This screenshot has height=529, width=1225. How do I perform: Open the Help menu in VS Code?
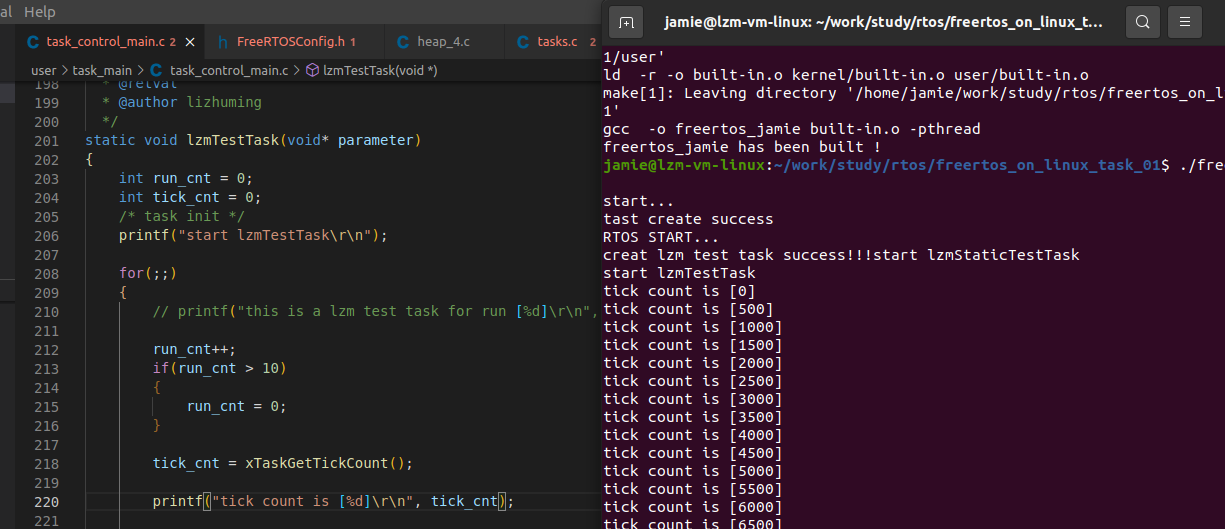[39, 12]
